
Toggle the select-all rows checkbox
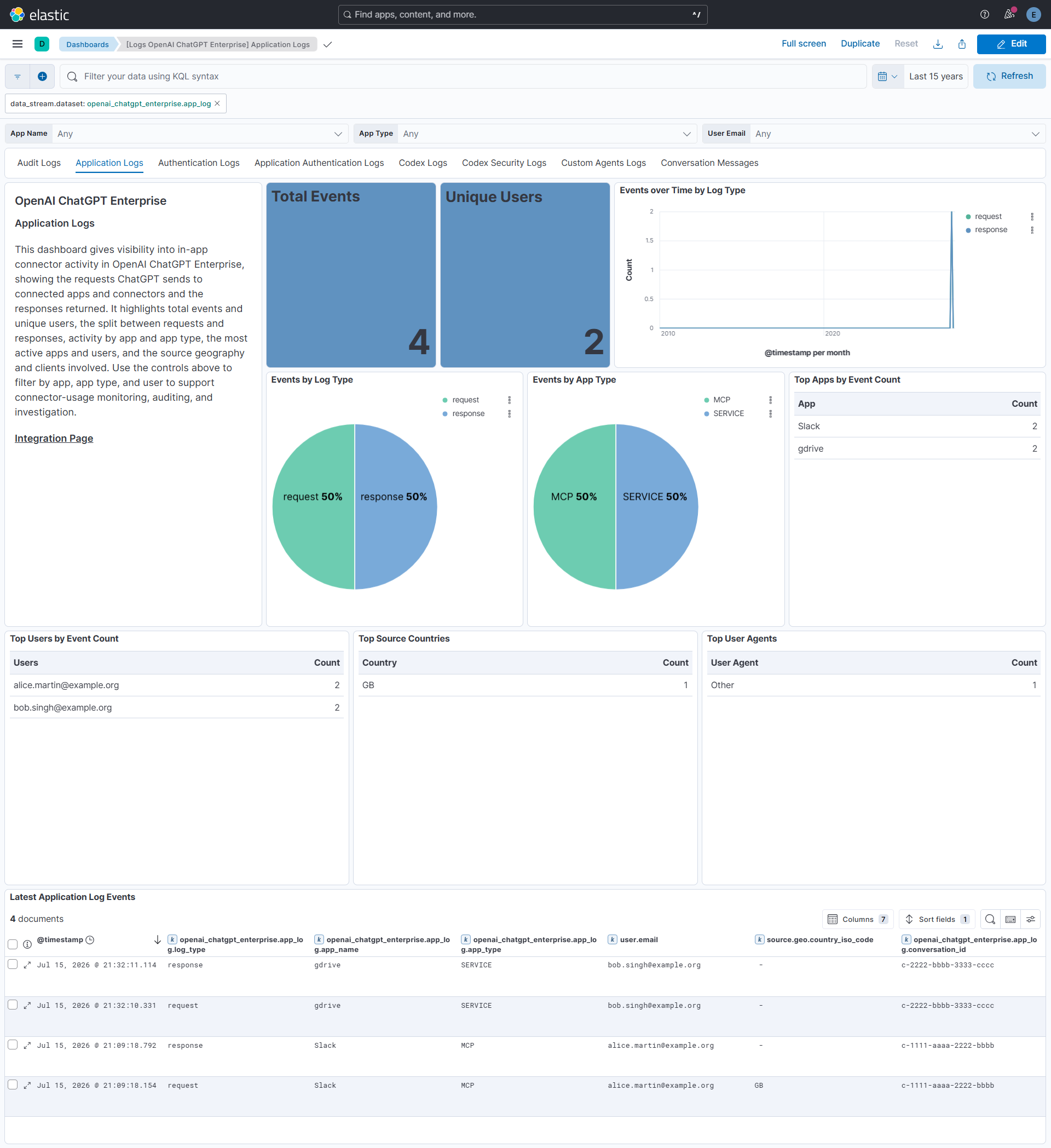point(13,944)
